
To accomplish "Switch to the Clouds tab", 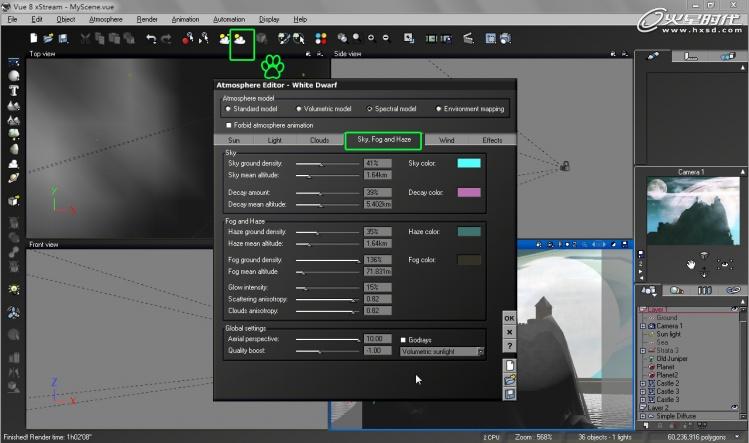I will coord(319,141).
